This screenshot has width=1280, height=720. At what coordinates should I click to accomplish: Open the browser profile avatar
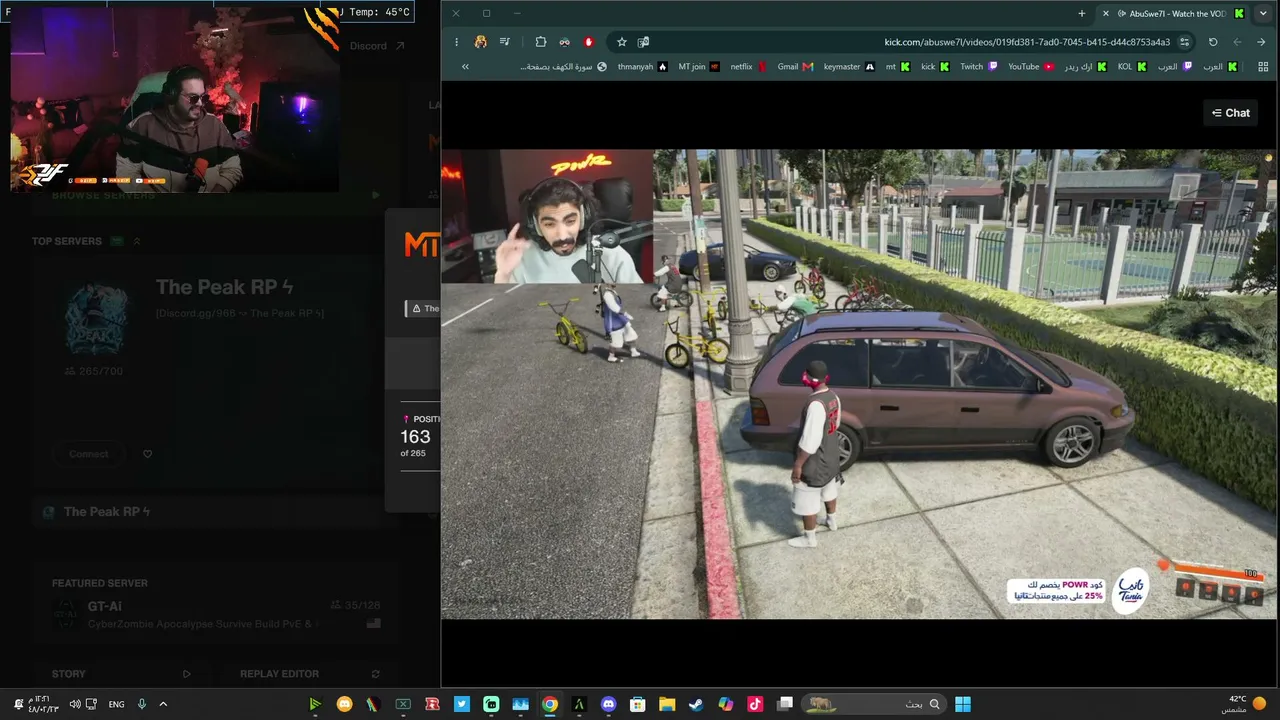481,42
